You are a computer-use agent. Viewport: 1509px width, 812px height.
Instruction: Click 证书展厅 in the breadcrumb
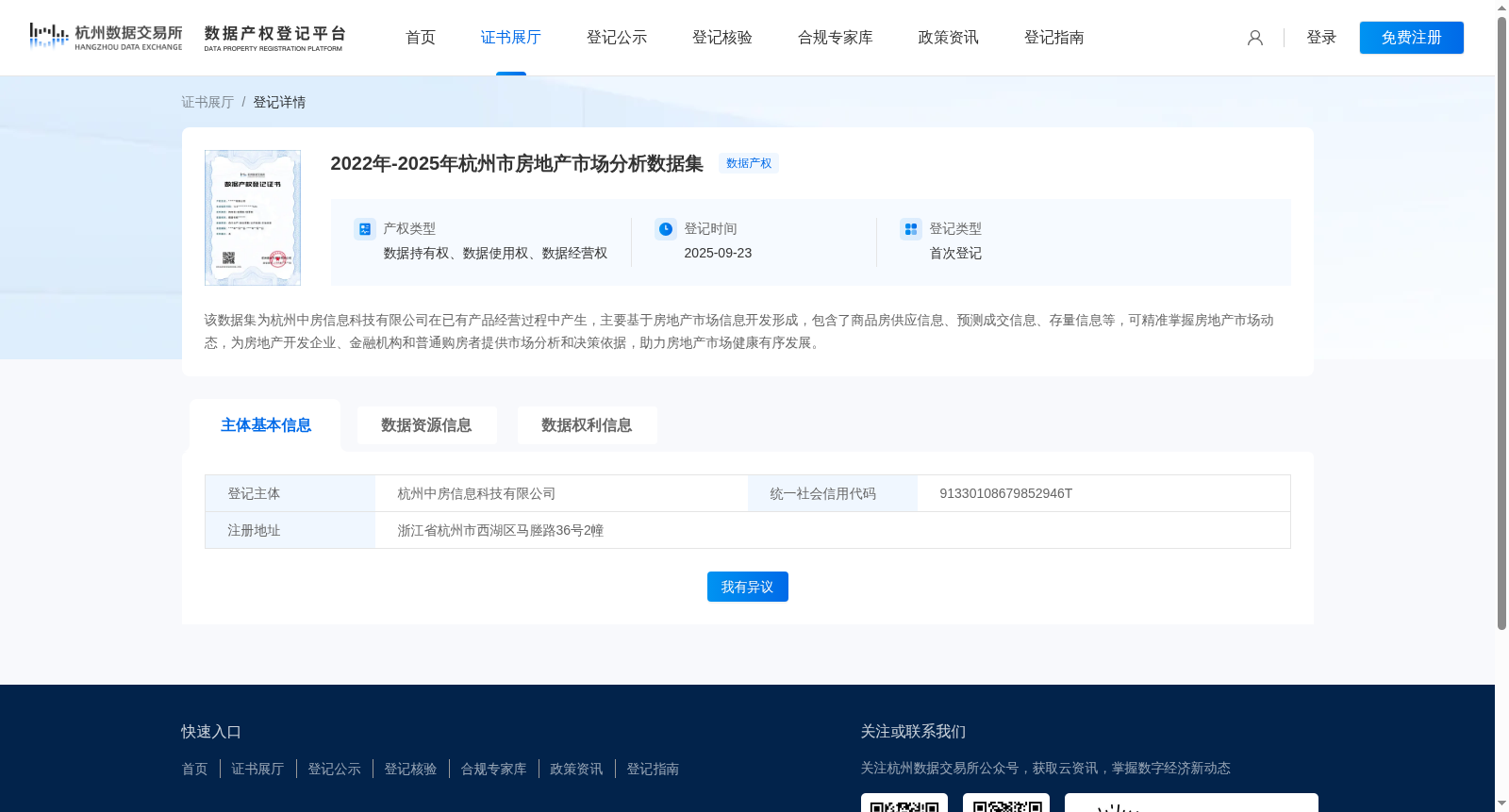207,102
